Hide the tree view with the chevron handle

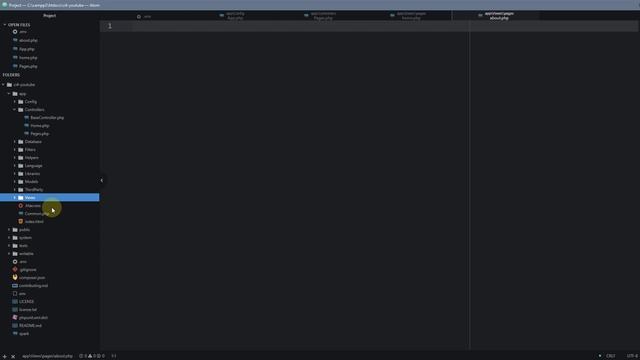click(102, 180)
